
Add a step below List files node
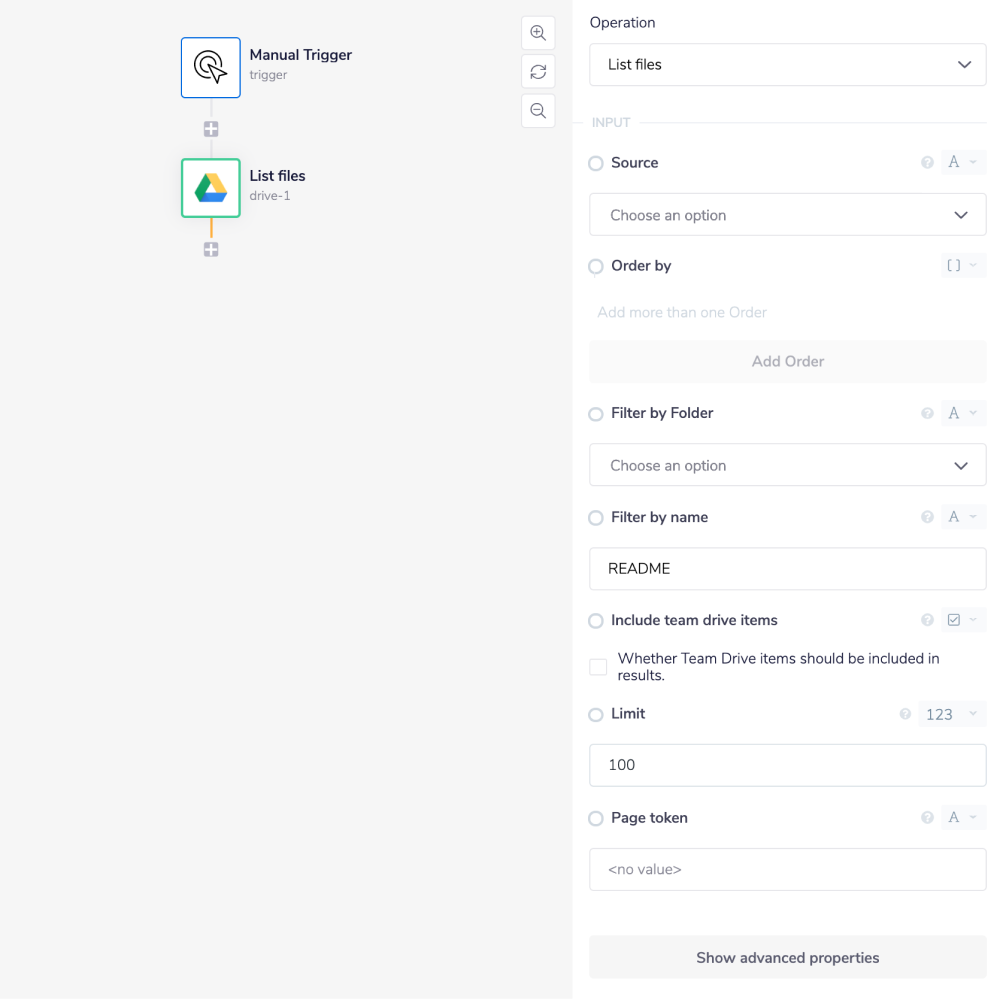211,250
